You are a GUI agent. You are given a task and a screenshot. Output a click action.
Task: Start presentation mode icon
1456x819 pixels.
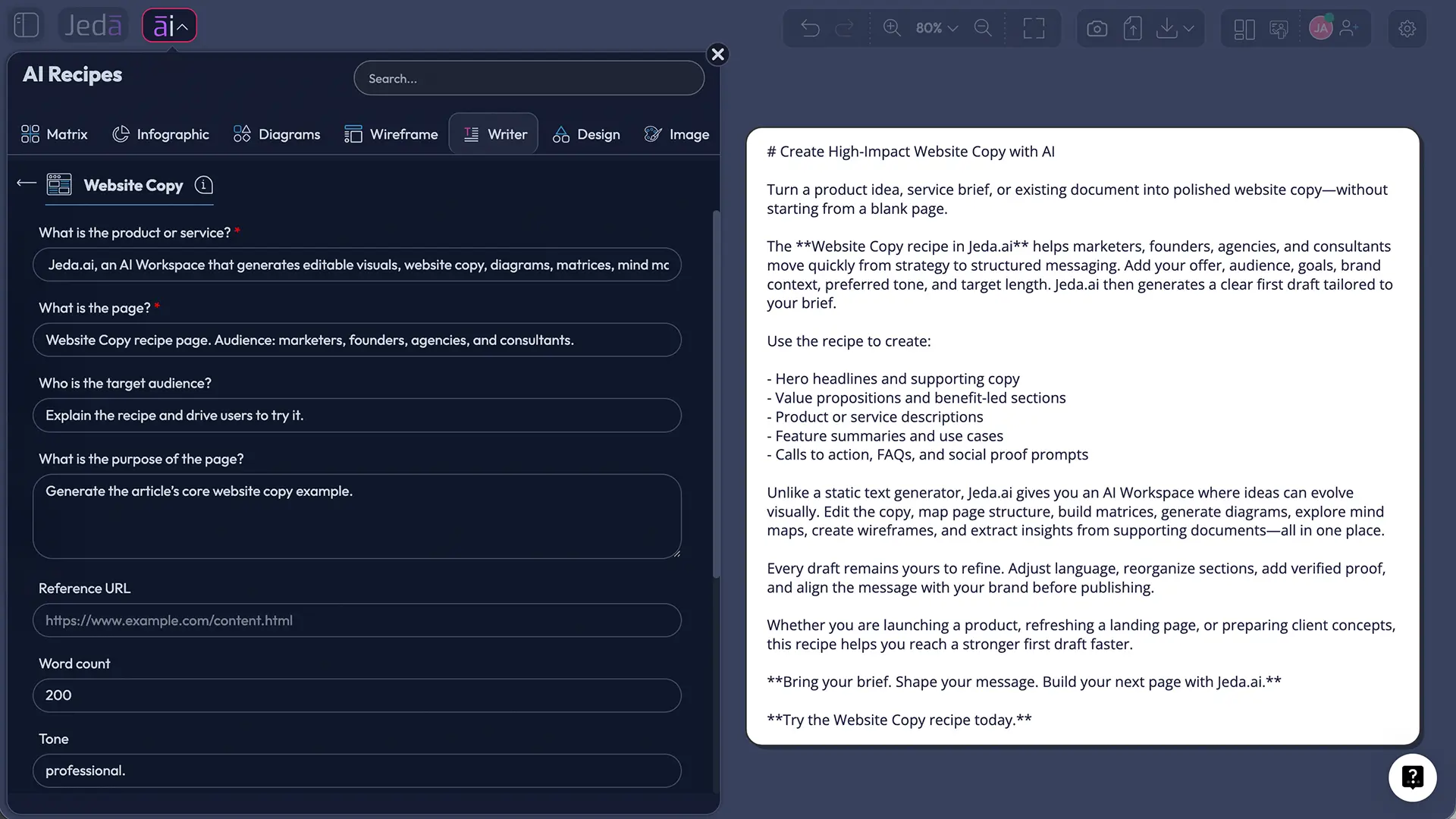point(1279,29)
